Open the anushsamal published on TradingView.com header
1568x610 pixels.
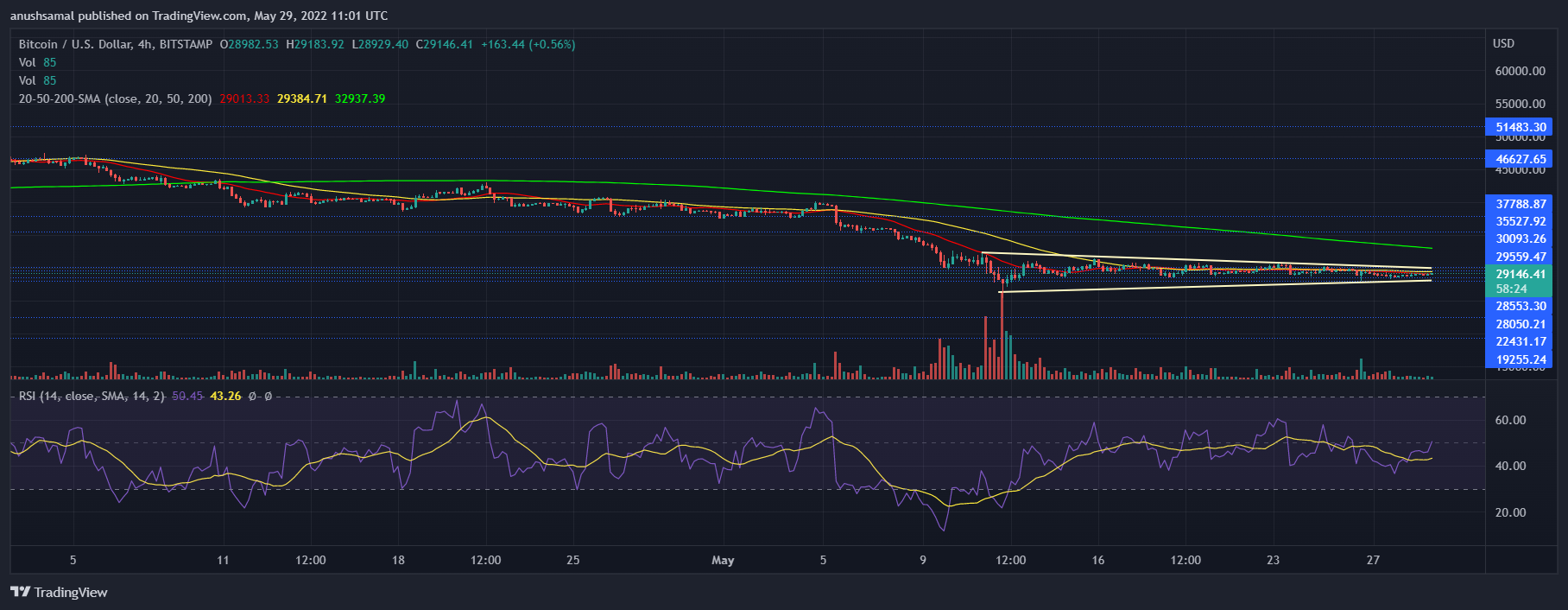pos(199,16)
